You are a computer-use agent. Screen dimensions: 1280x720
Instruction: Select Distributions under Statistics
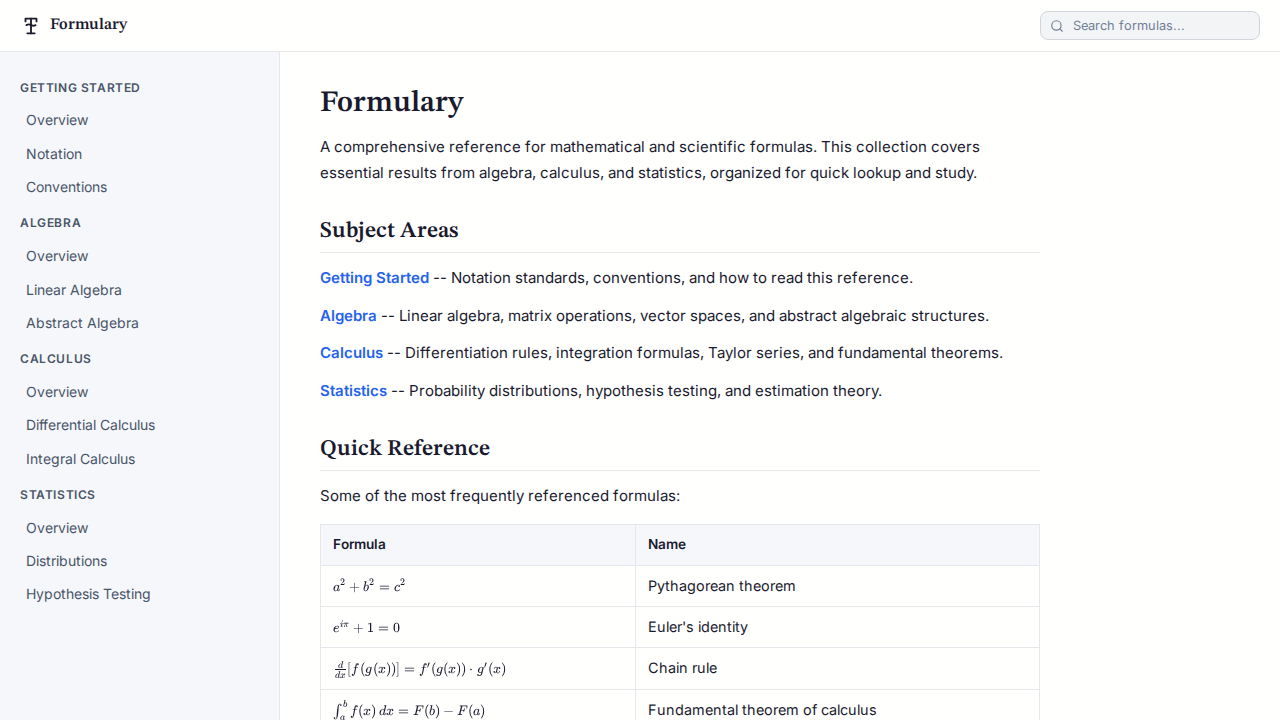point(66,561)
